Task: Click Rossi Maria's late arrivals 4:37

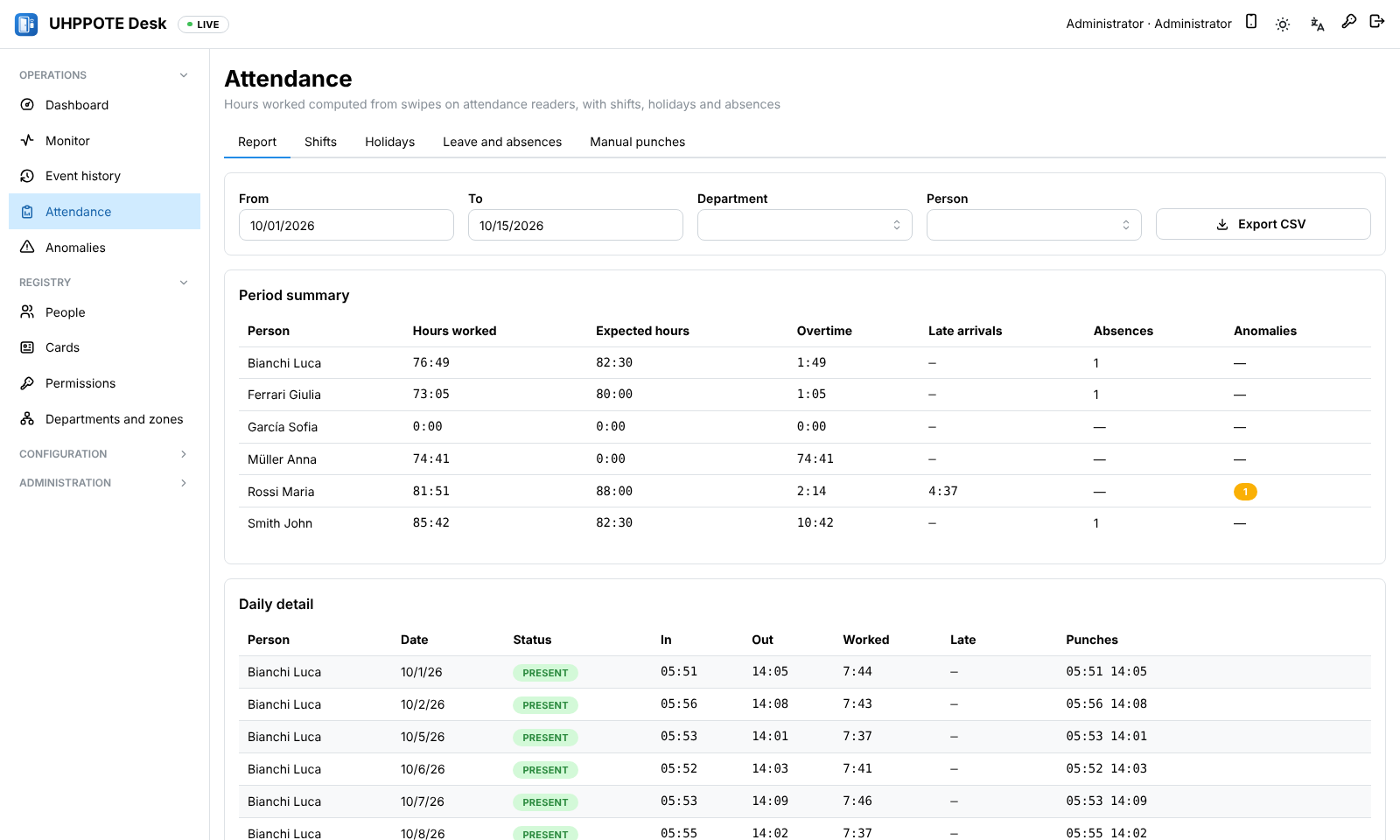Action: tap(943, 491)
